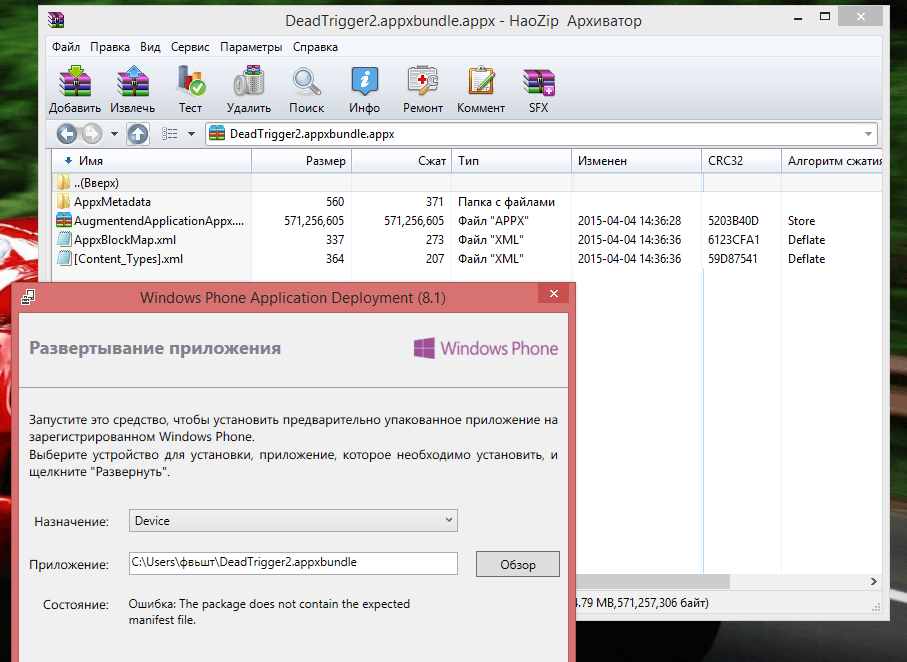Screen dimensions: 907x662
Task: Create SFX archive icon
Action: point(539,82)
